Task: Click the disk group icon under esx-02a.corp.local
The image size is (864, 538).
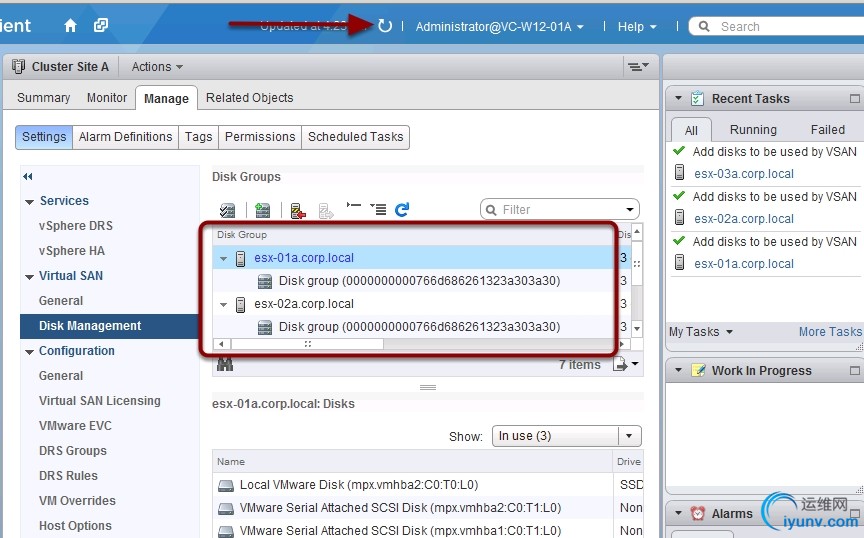Action: pos(265,327)
